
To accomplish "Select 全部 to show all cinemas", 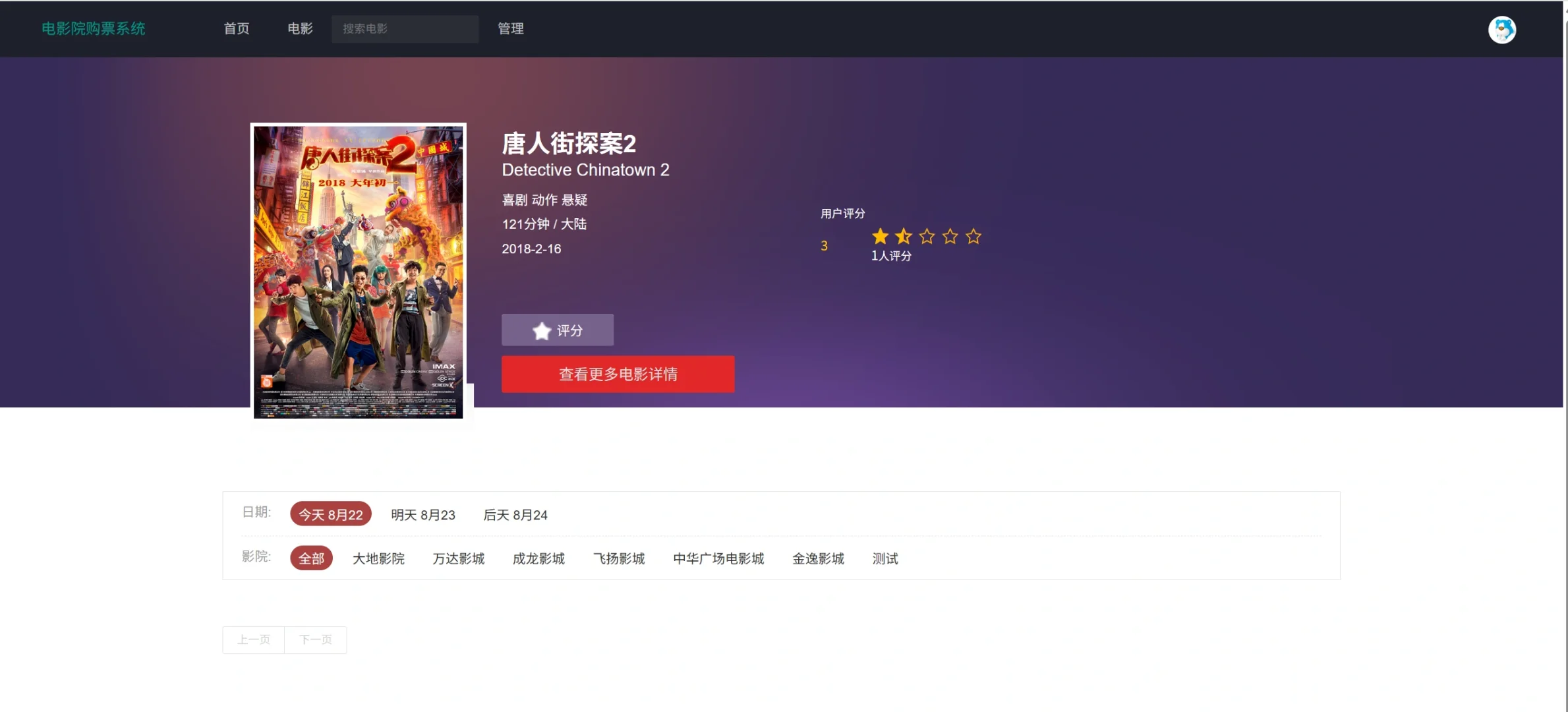I will coord(311,558).
